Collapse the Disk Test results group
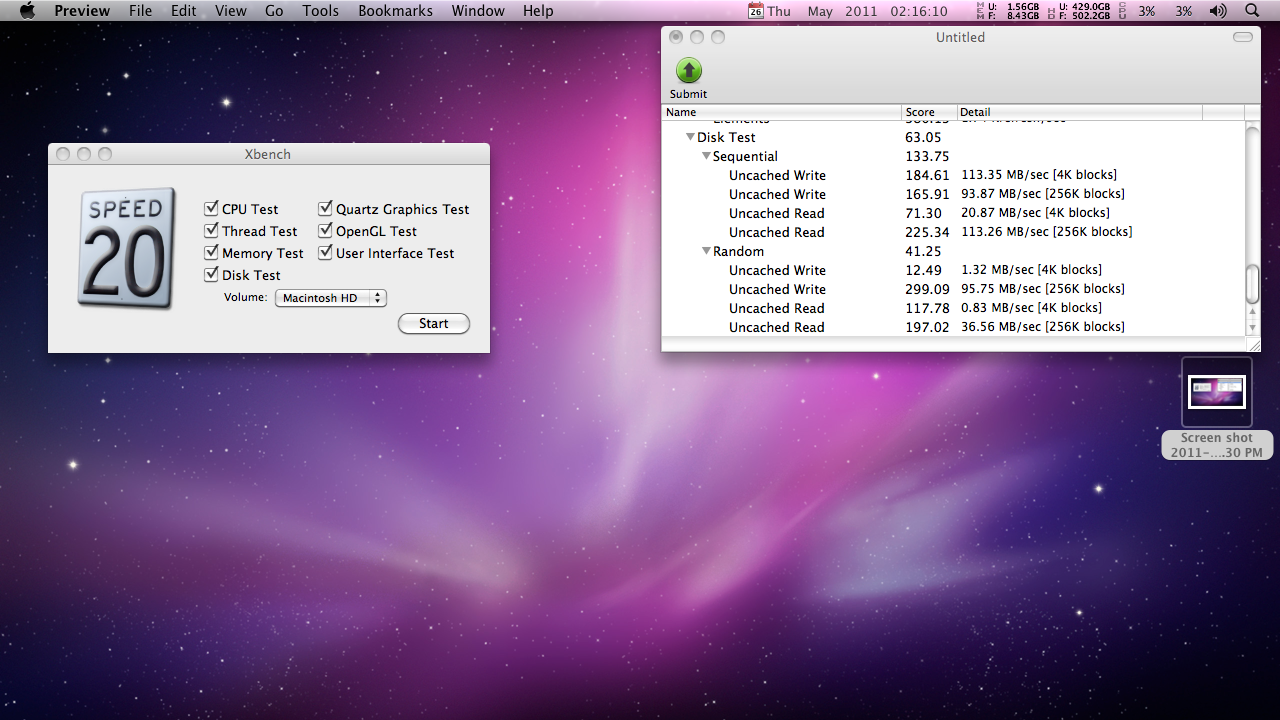 (690, 137)
